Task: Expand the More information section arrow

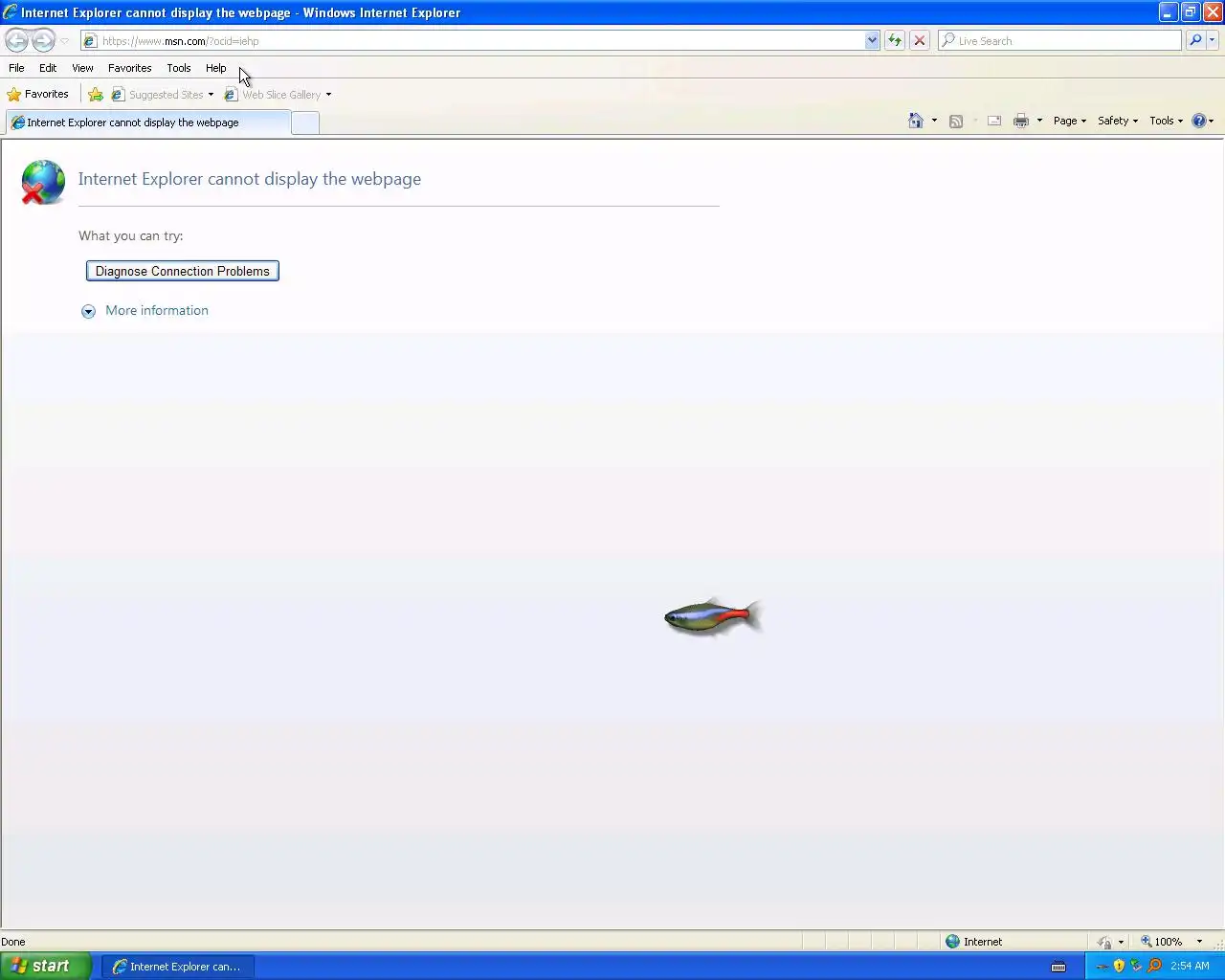Action: click(88, 311)
